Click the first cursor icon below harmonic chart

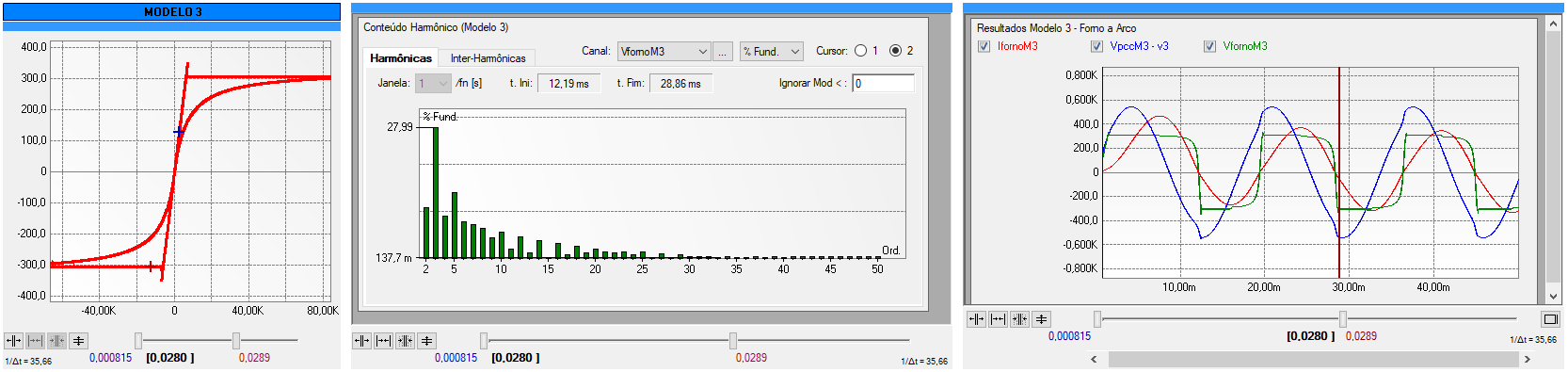tap(361, 341)
